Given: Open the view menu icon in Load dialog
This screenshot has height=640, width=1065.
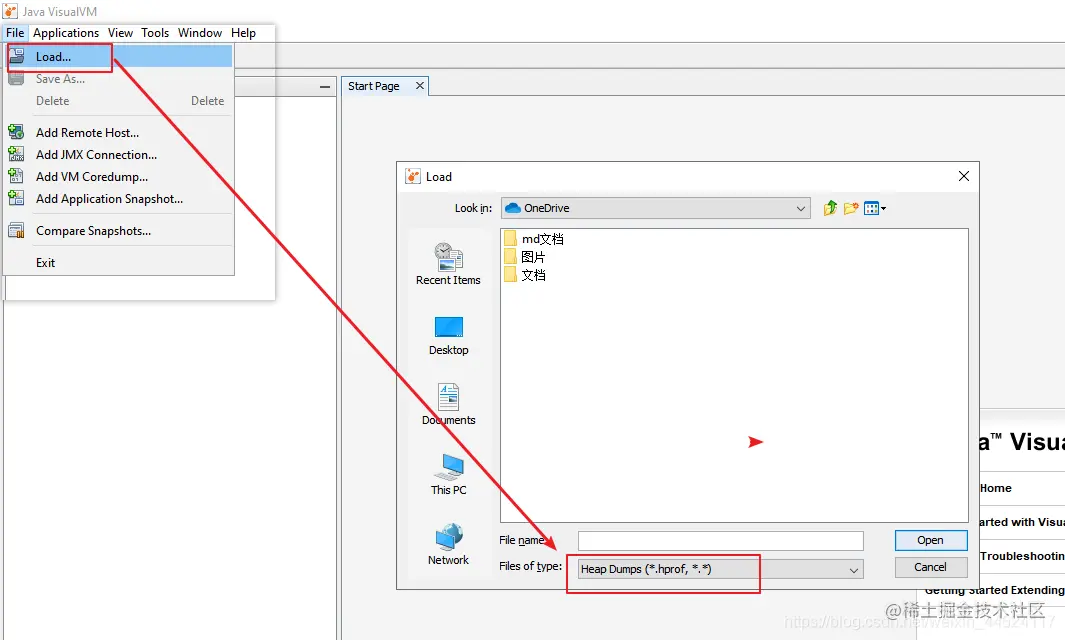Looking at the screenshot, I should tap(875, 208).
